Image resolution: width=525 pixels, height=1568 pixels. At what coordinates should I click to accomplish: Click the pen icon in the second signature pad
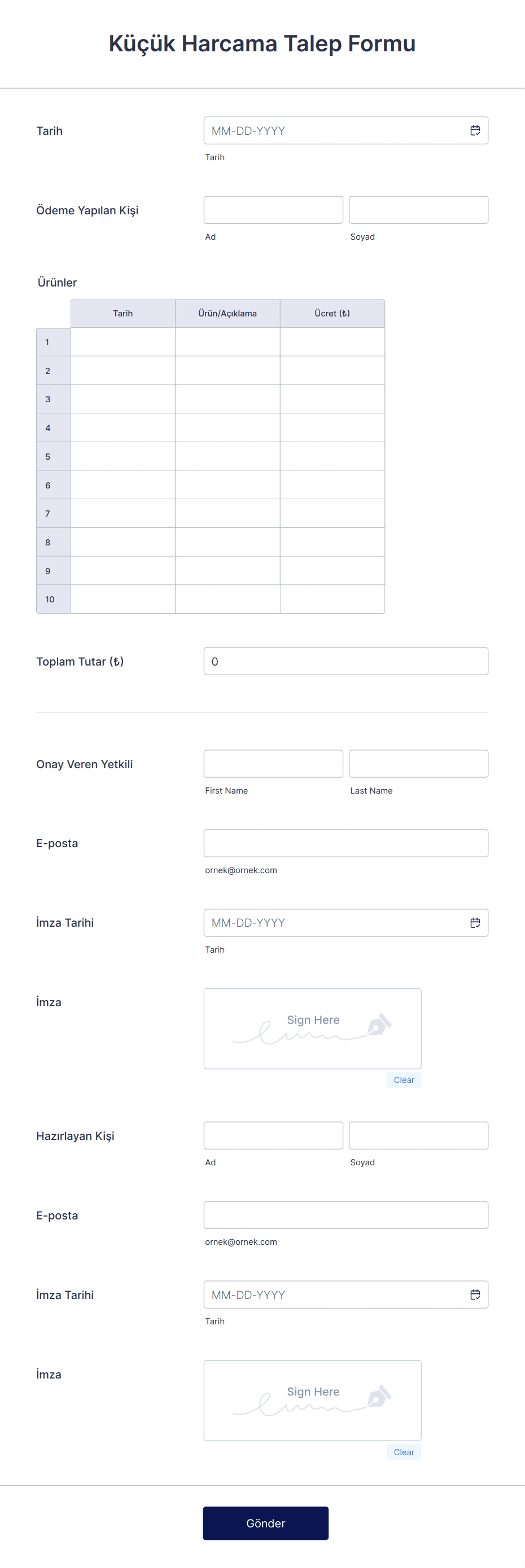(378, 1398)
